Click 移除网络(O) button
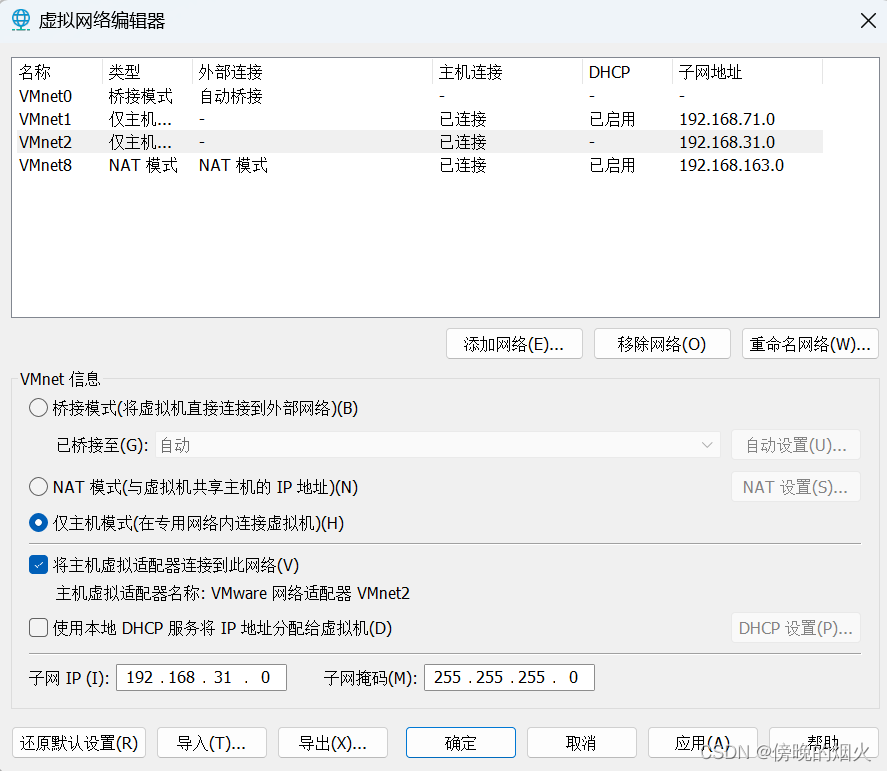This screenshot has width=887, height=771. [662, 344]
